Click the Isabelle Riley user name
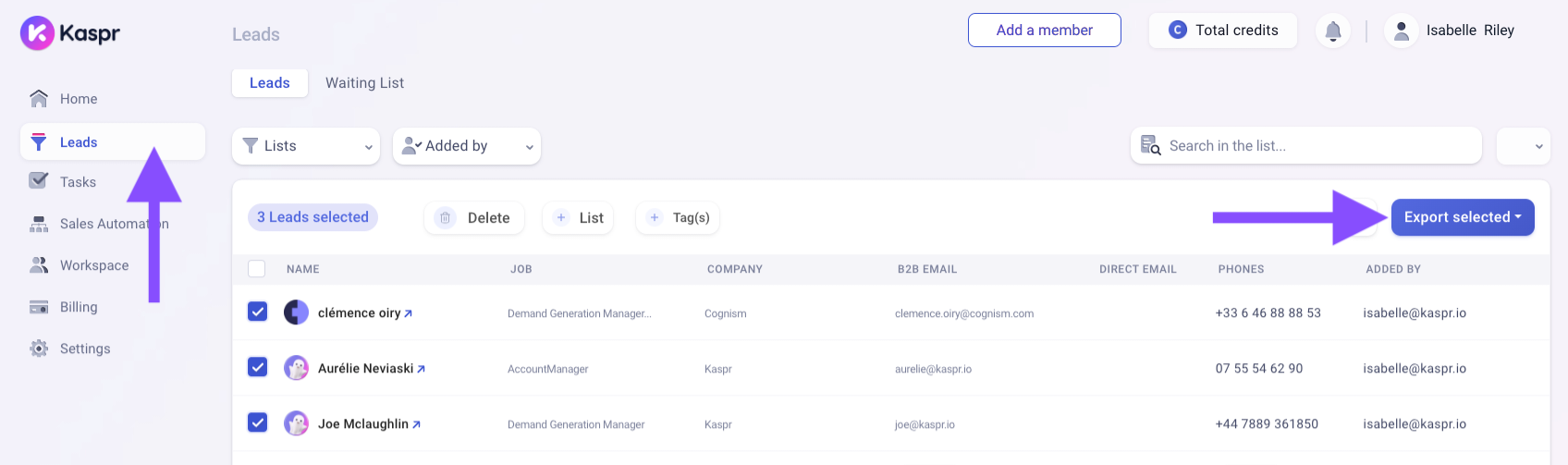 point(1470,31)
